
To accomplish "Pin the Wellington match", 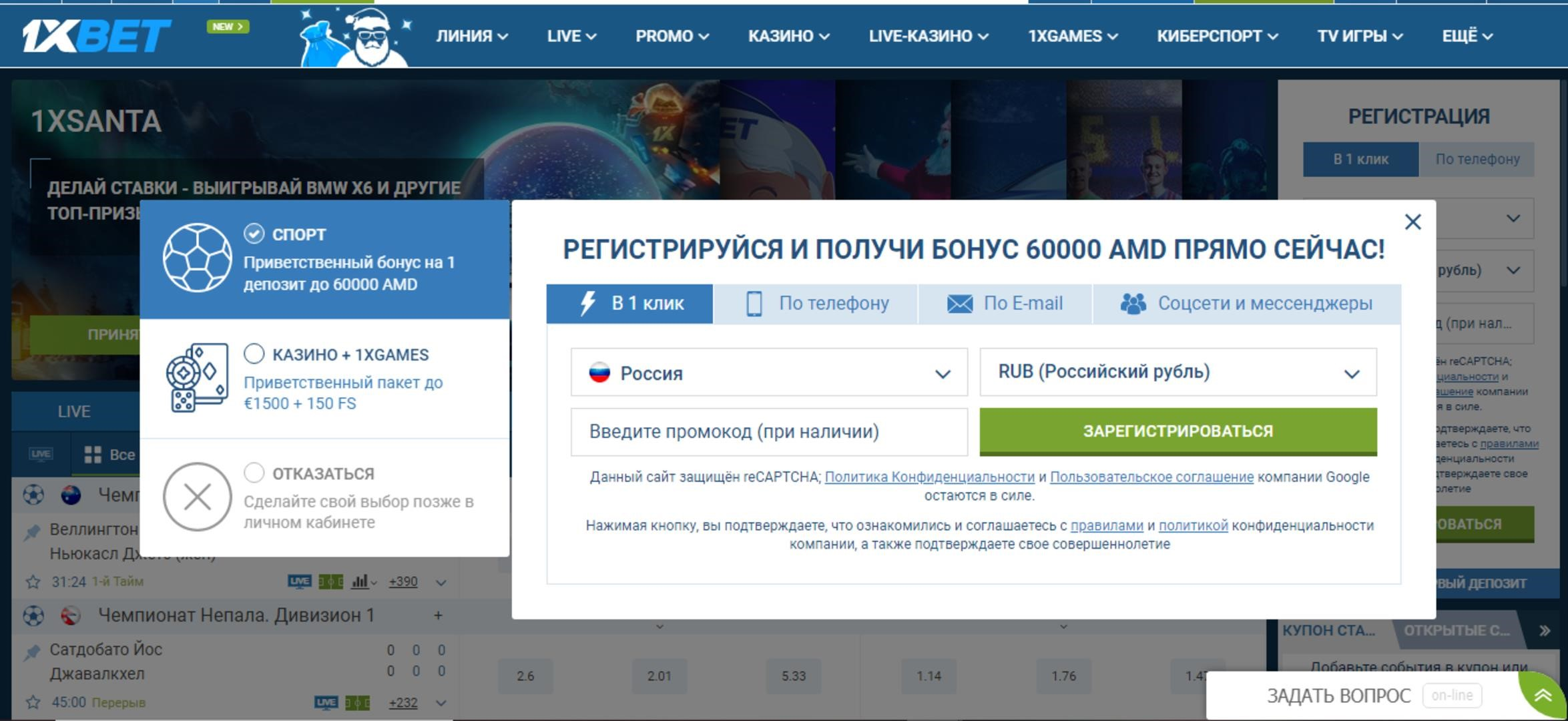I will 31,532.
